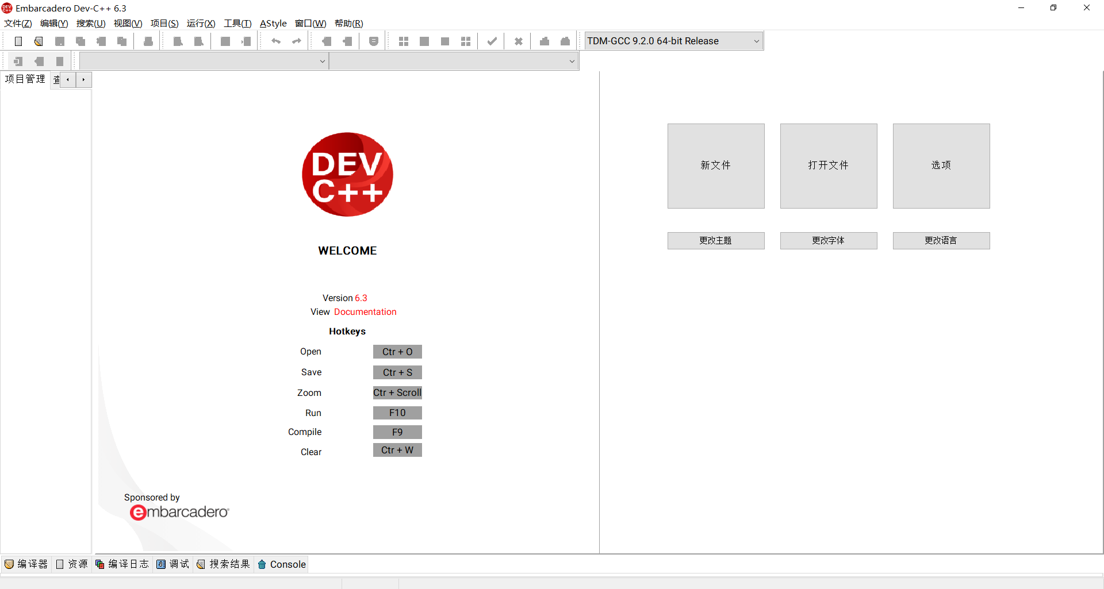This screenshot has width=1104, height=589.
Task: Switch to the 搜索结果 bottom tab
Action: coord(223,564)
